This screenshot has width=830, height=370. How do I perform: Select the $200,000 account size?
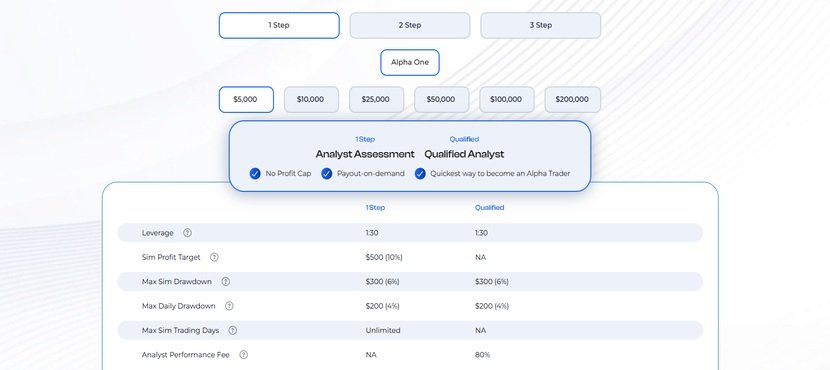573,100
